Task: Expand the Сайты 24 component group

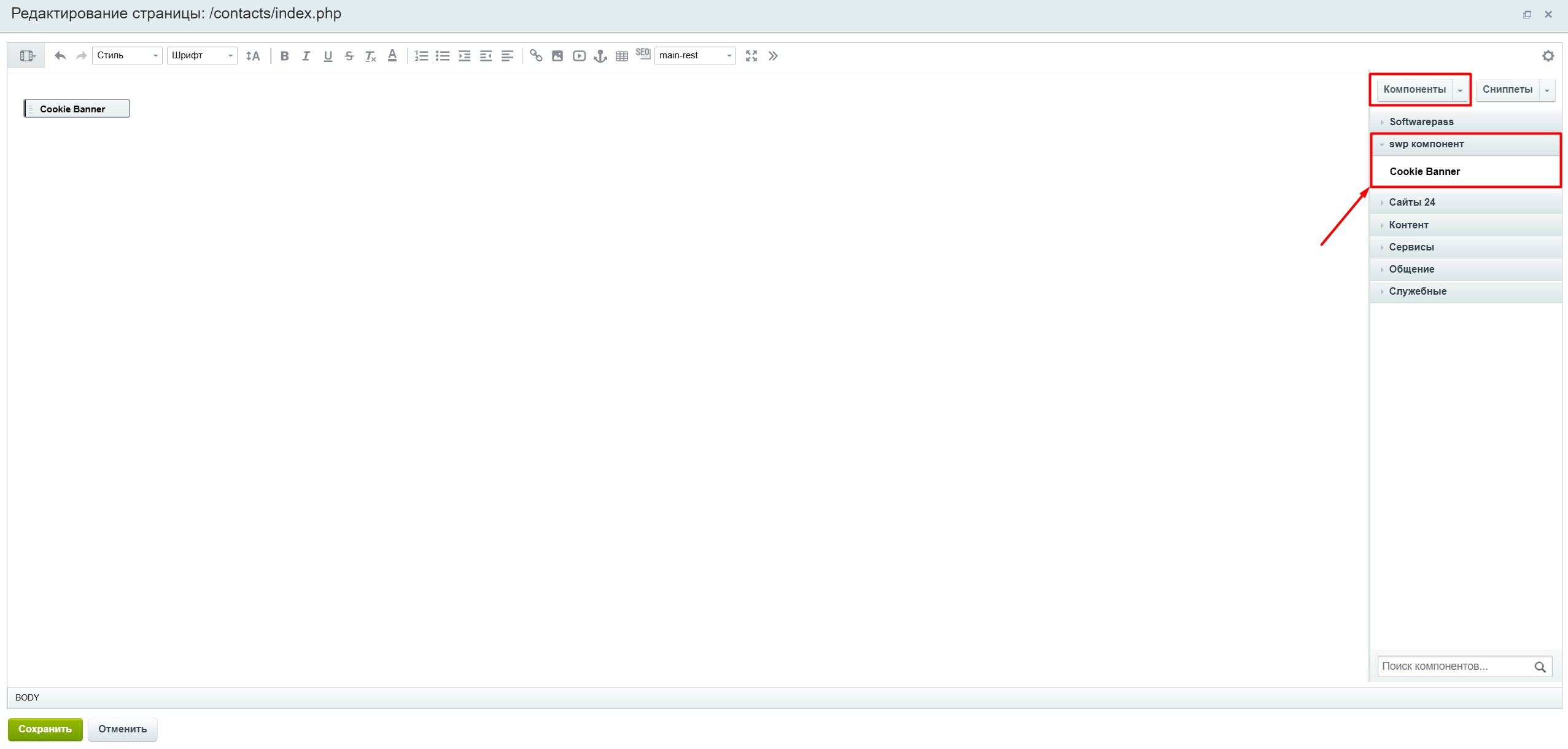Action: click(1412, 202)
